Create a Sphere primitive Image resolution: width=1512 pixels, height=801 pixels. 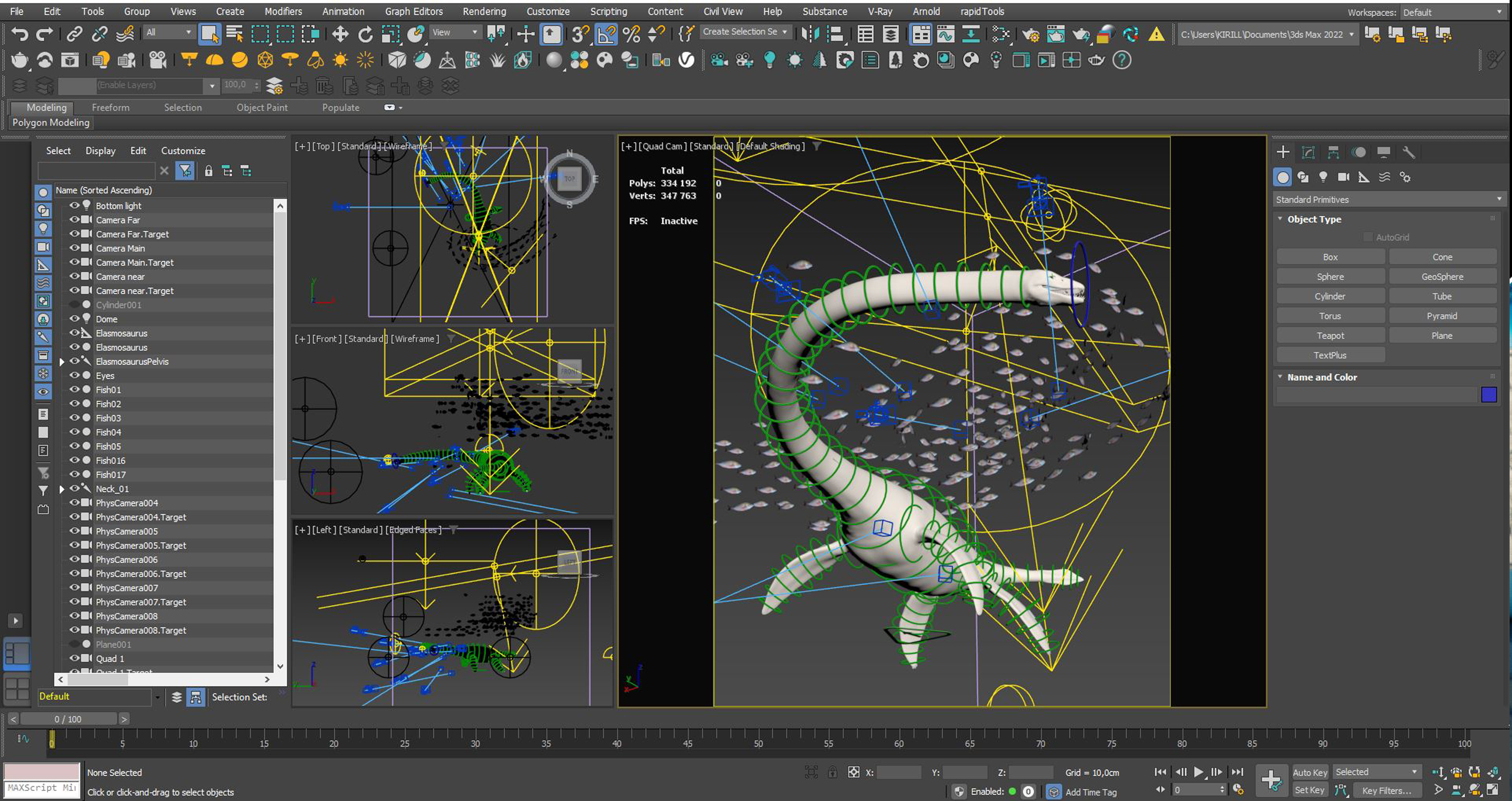(x=1330, y=277)
